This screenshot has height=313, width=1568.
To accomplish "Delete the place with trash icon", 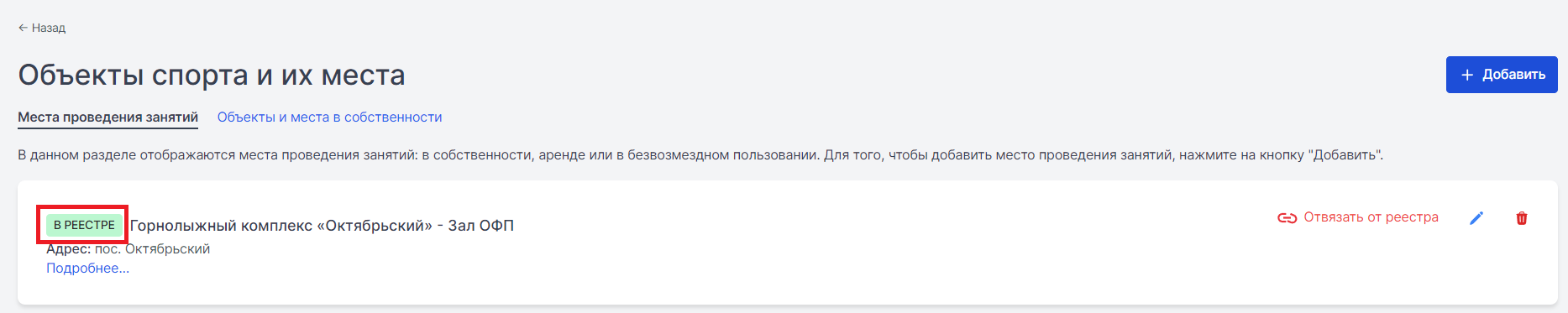I will pos(1521,218).
